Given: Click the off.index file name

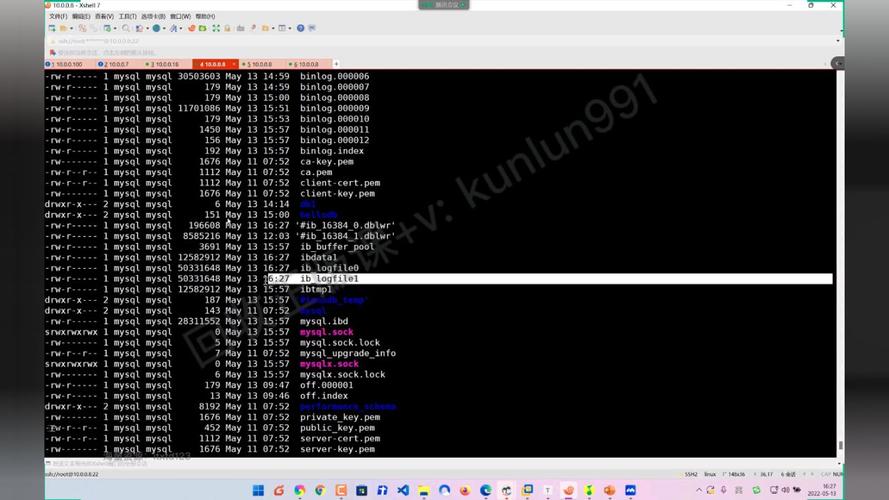Looking at the screenshot, I should [324, 396].
